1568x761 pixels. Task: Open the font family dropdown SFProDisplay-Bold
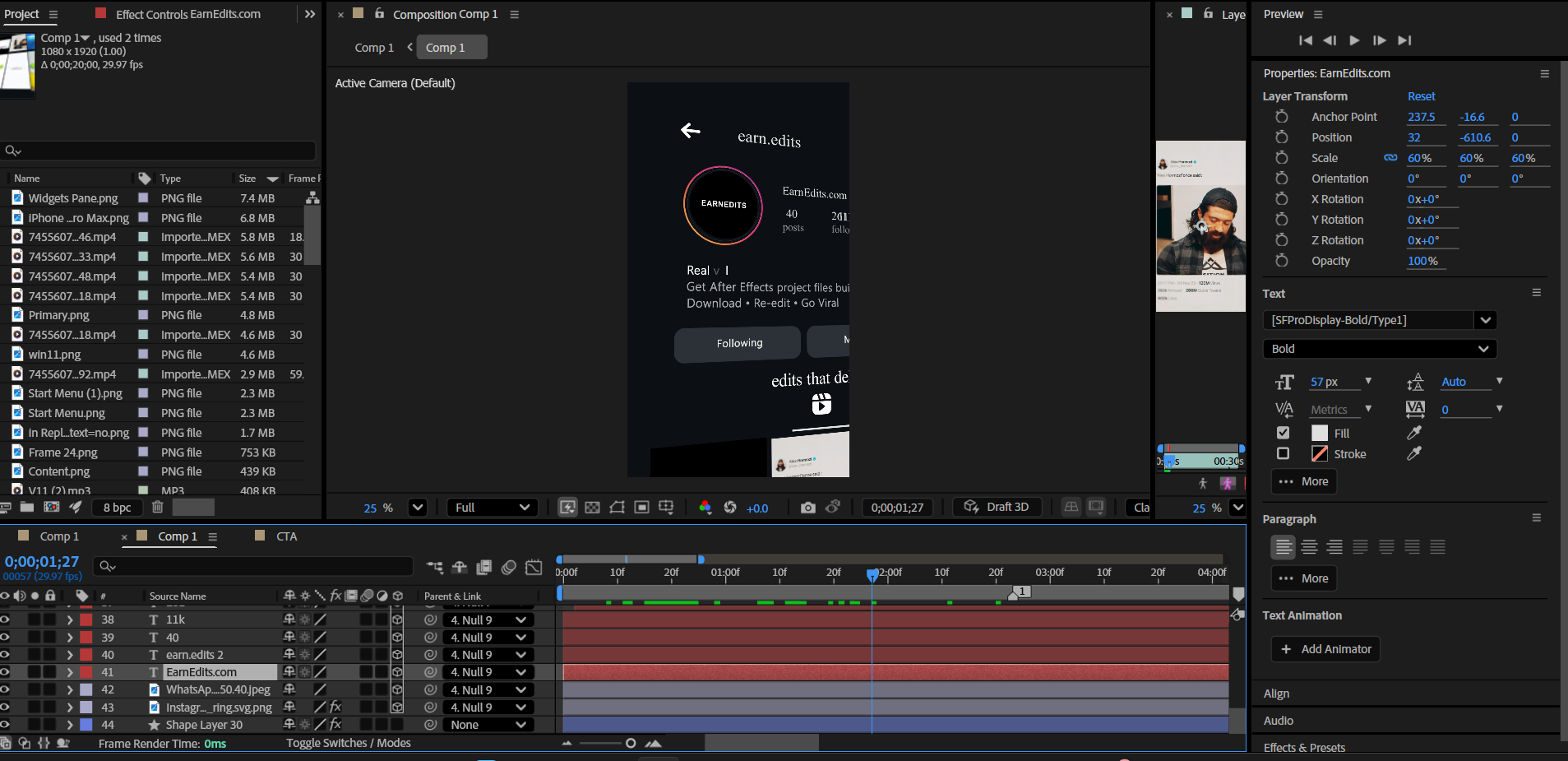coord(1484,320)
